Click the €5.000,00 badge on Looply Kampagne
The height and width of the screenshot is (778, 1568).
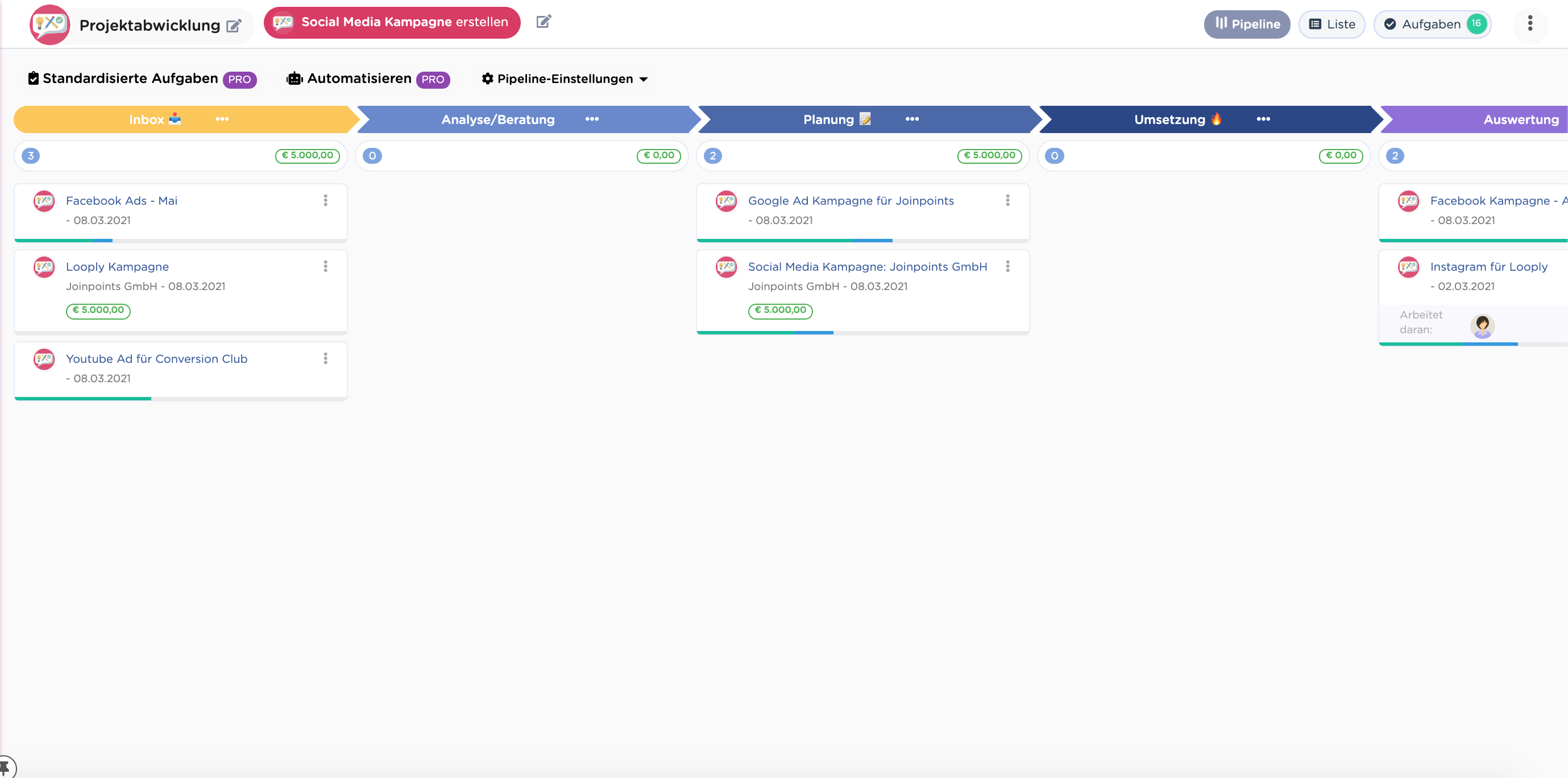click(97, 311)
